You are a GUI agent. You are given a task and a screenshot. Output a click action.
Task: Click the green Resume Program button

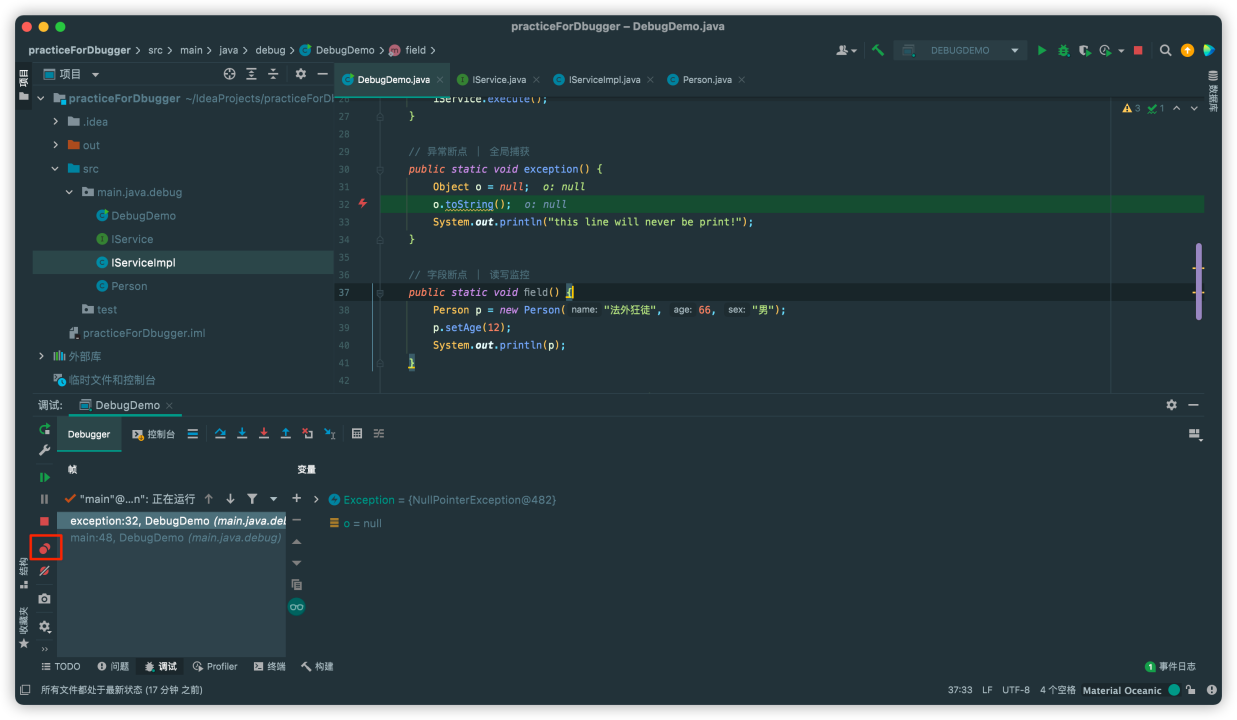(44, 477)
